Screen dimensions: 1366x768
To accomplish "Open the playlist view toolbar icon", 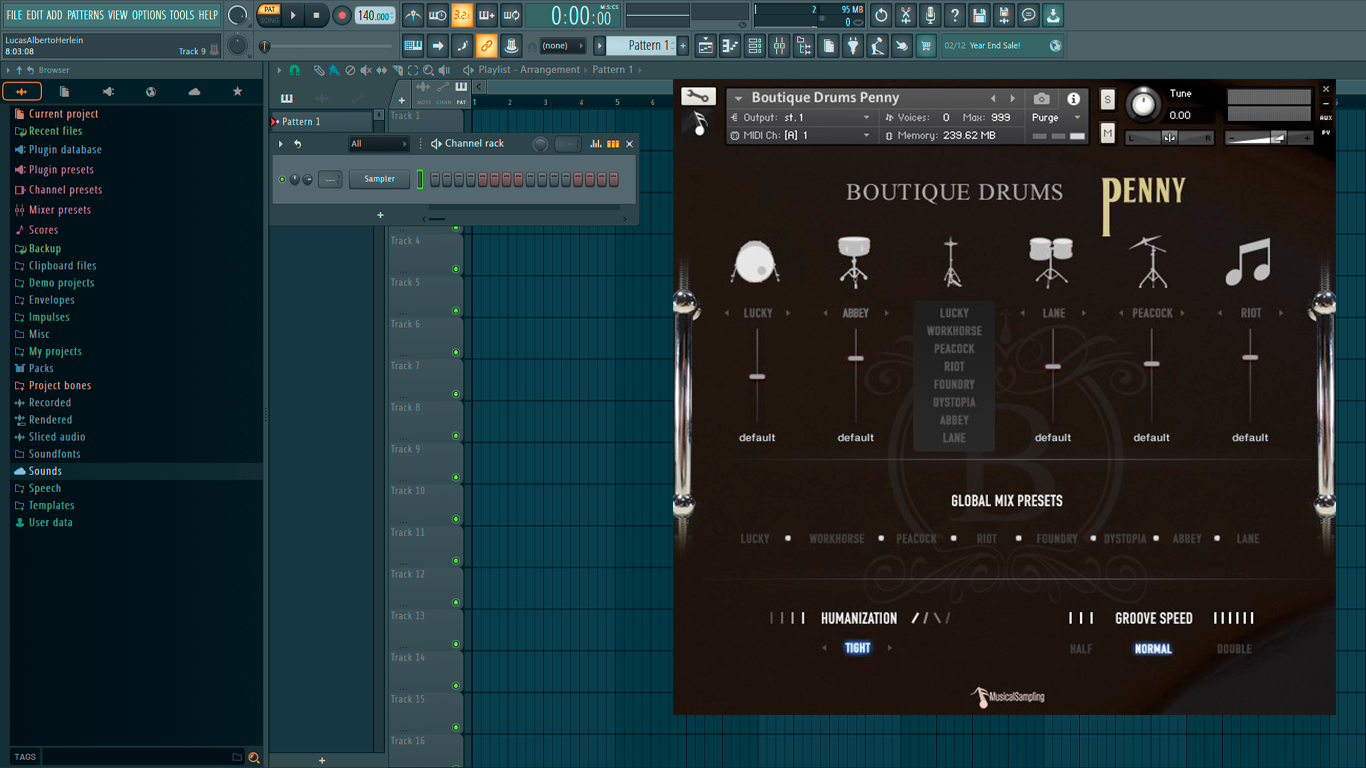I will click(x=706, y=45).
